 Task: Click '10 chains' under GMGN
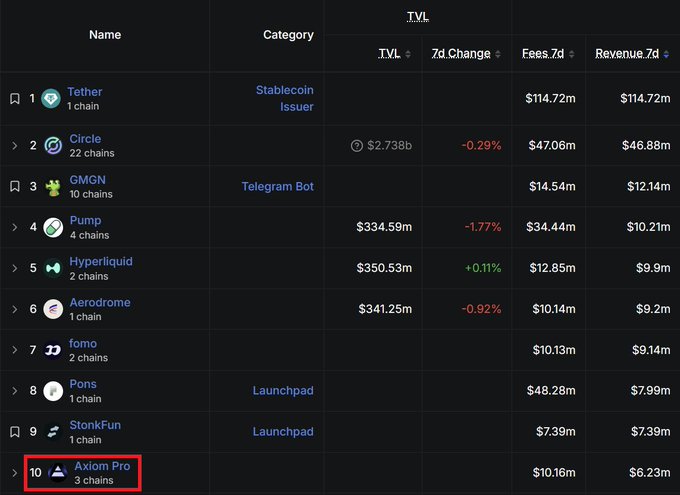pos(91,194)
